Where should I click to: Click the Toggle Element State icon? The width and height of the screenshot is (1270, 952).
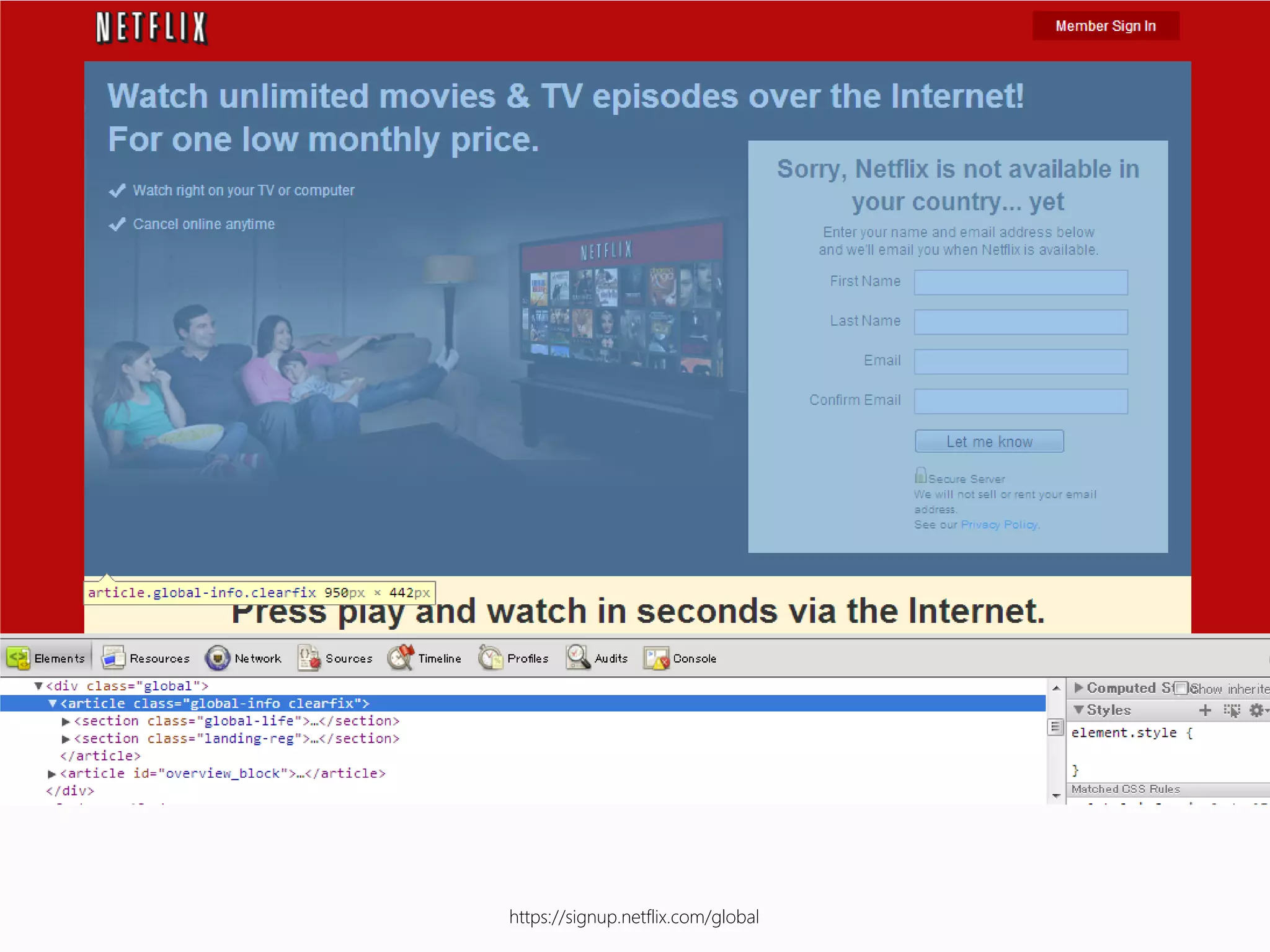[1232, 710]
